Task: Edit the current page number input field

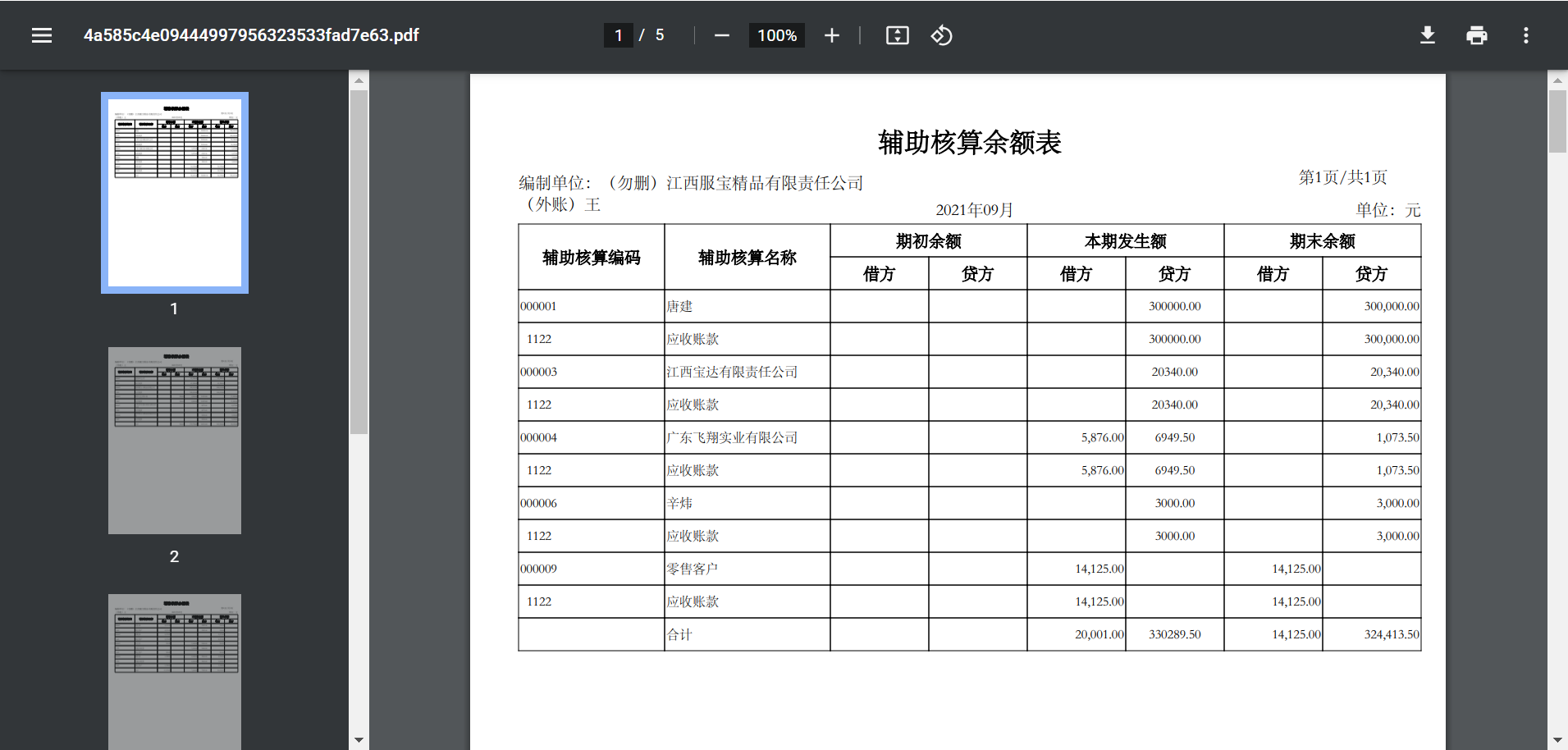Action: (619, 34)
